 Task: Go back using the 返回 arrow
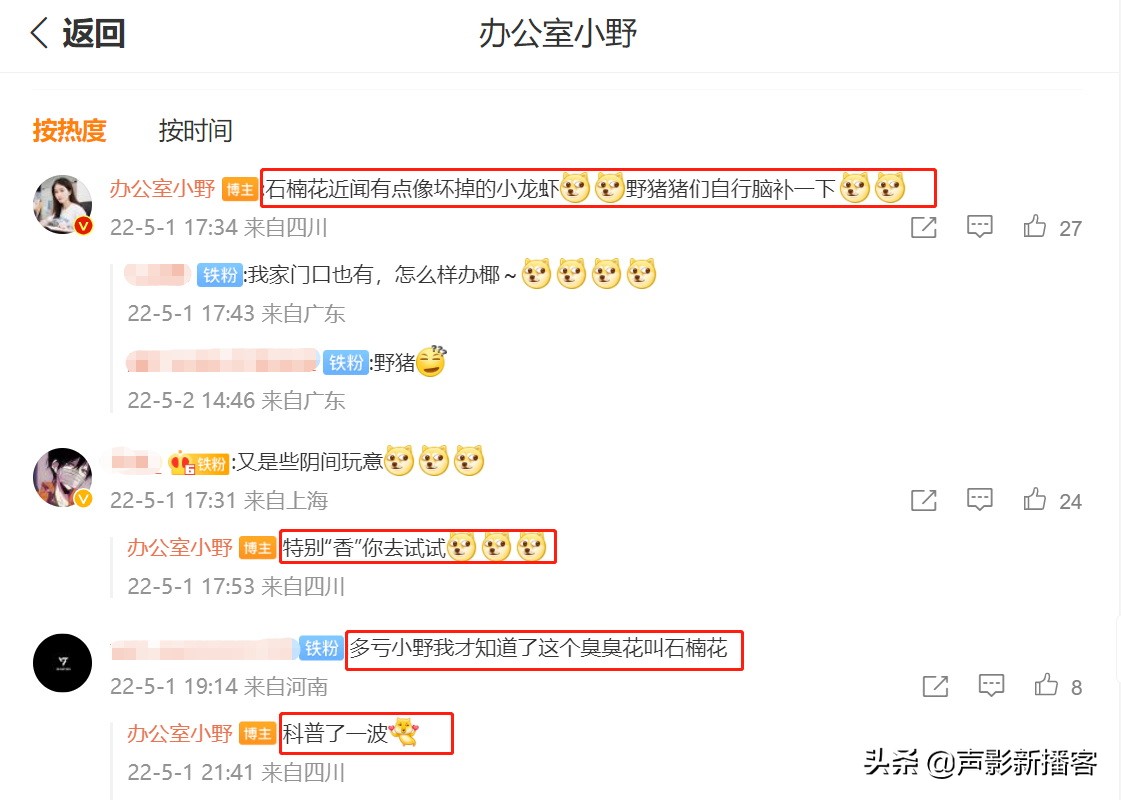click(77, 34)
